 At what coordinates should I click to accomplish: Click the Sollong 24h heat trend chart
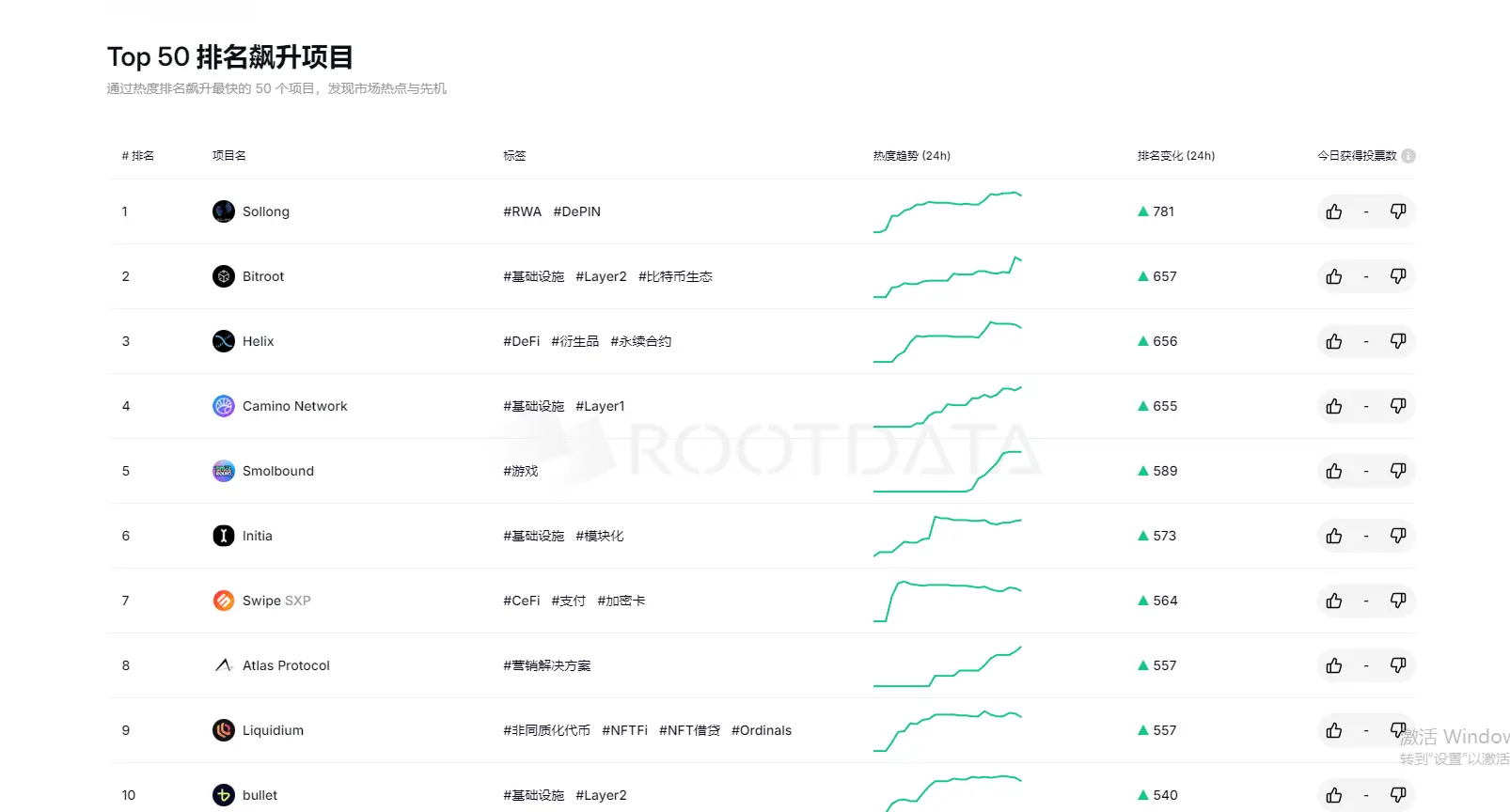(x=948, y=211)
